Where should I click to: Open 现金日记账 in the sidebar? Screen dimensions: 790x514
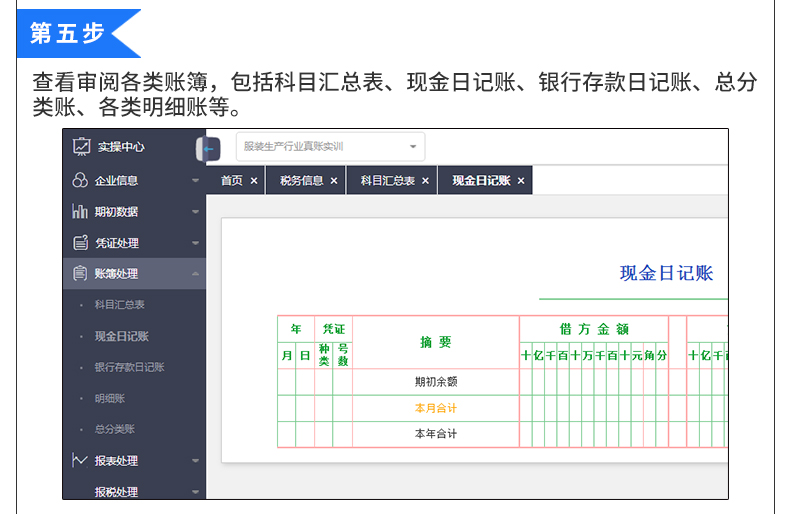click(121, 336)
